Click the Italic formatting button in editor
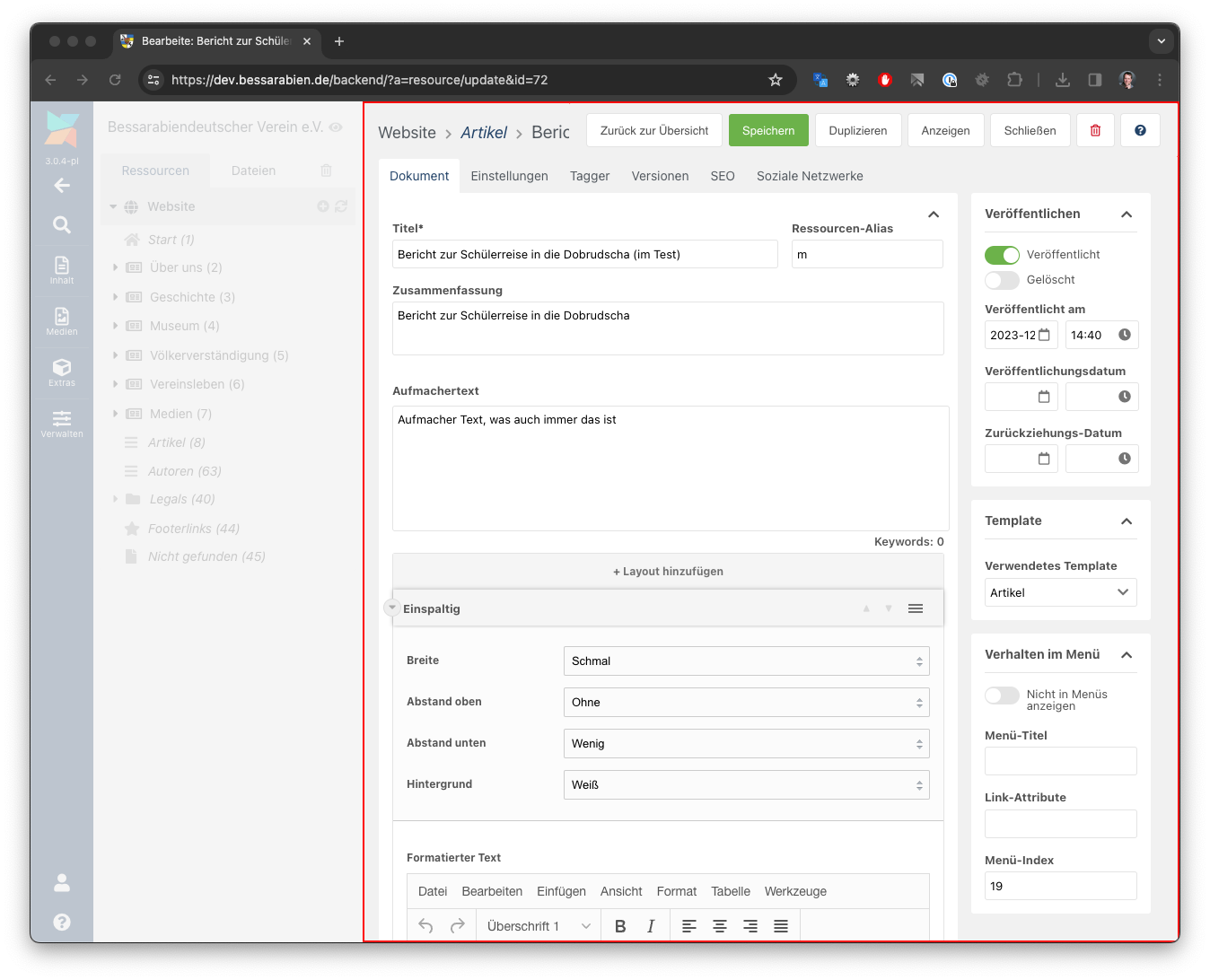This screenshot has width=1210, height=980. [651, 926]
